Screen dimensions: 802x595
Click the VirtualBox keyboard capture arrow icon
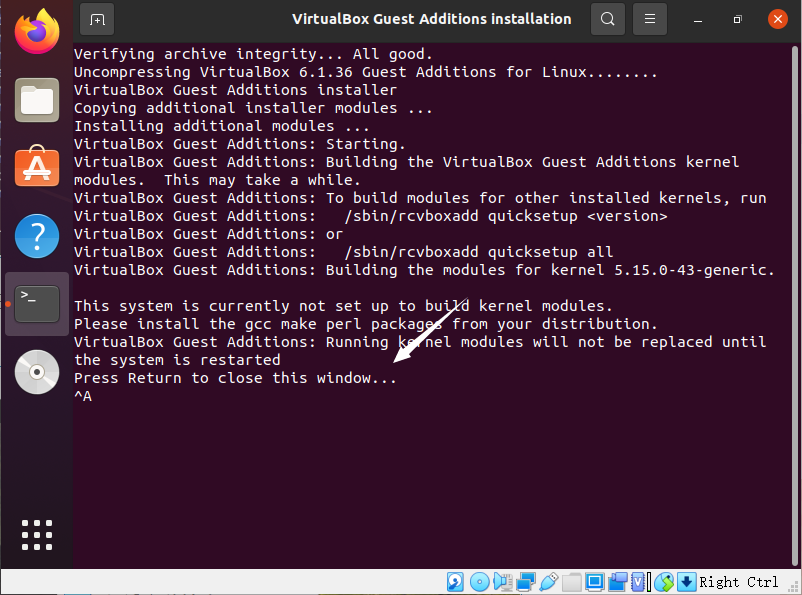[687, 582]
